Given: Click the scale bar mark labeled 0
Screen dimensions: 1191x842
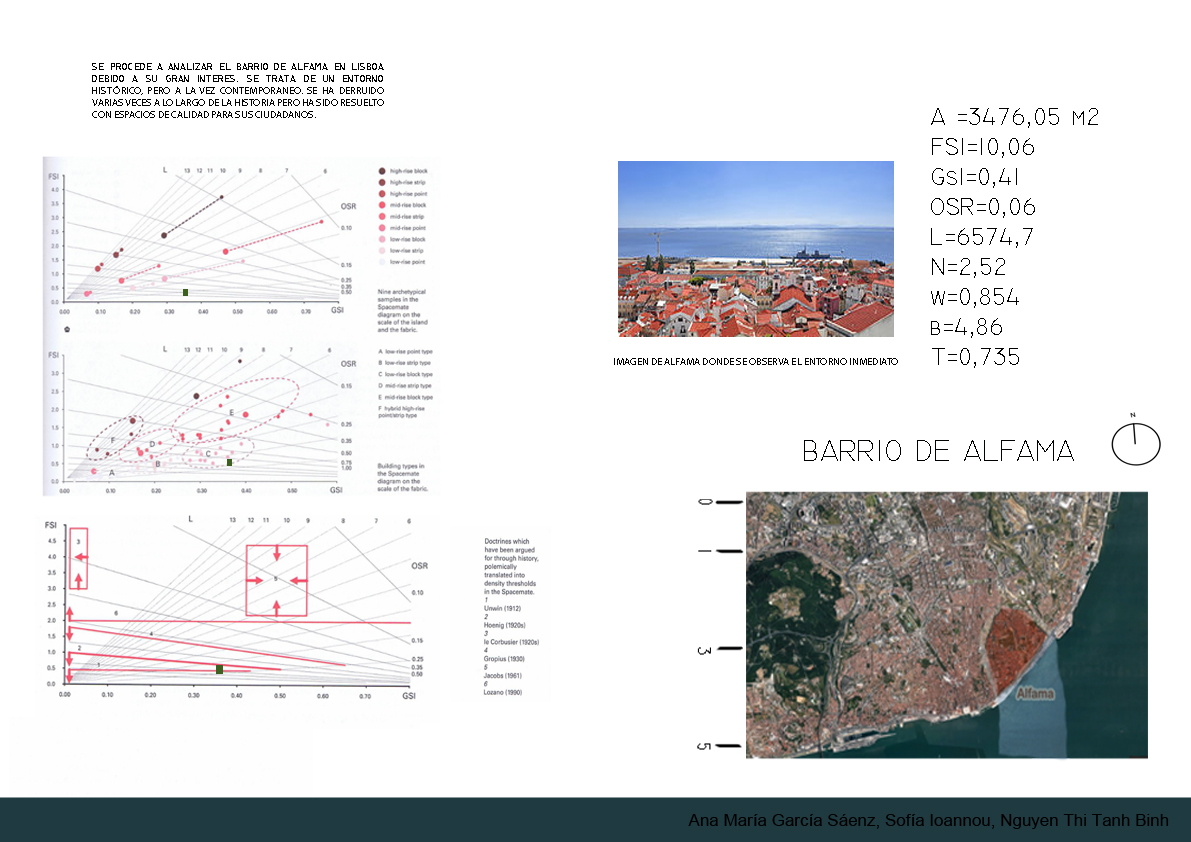Looking at the screenshot, I should click(720, 502).
